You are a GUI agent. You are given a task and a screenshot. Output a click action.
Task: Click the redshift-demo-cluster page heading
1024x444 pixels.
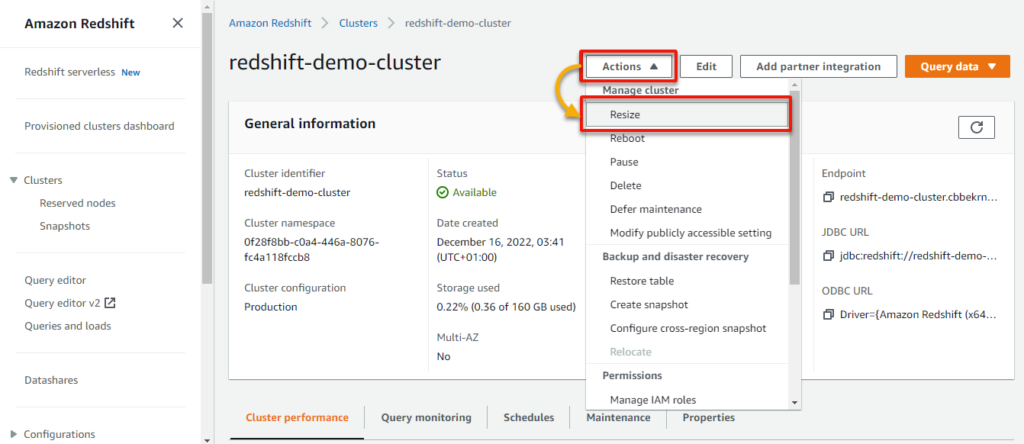point(334,62)
